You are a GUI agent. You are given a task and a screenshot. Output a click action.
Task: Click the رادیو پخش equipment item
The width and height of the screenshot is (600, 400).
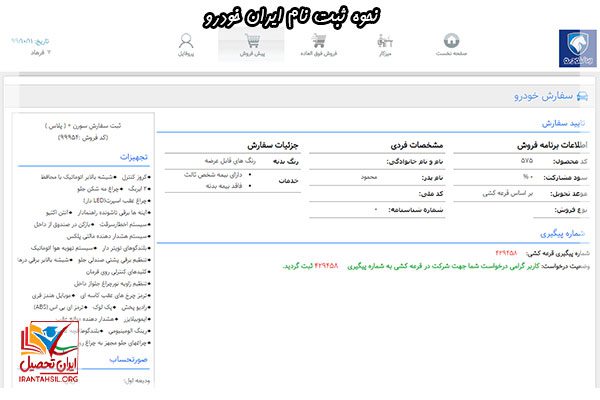[x=134, y=307]
